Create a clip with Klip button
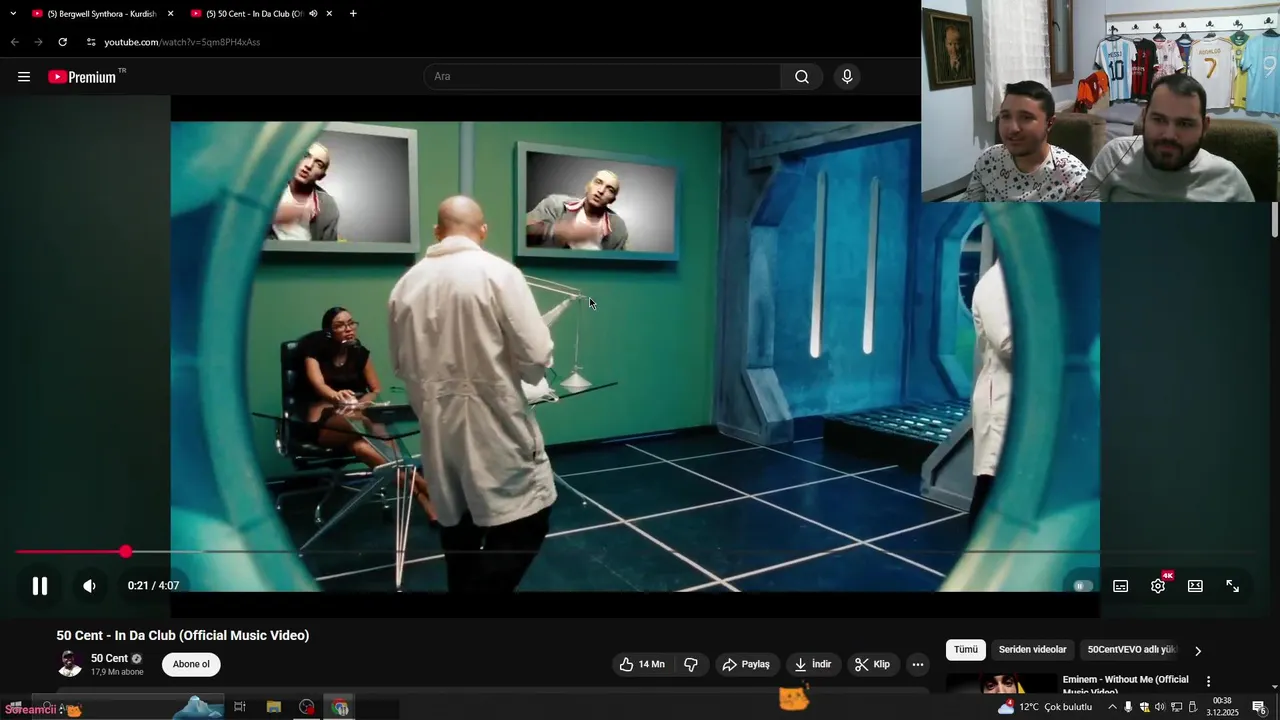Image resolution: width=1280 pixels, height=720 pixels. 873,664
